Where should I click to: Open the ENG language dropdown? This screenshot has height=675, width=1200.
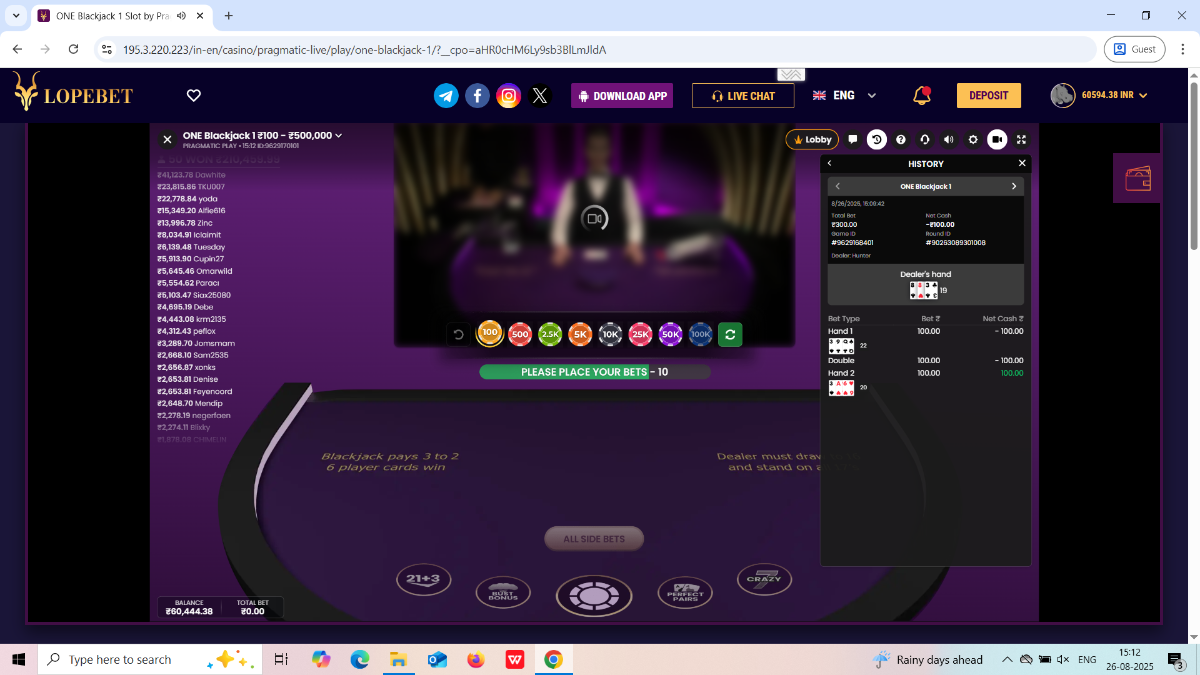pos(844,95)
